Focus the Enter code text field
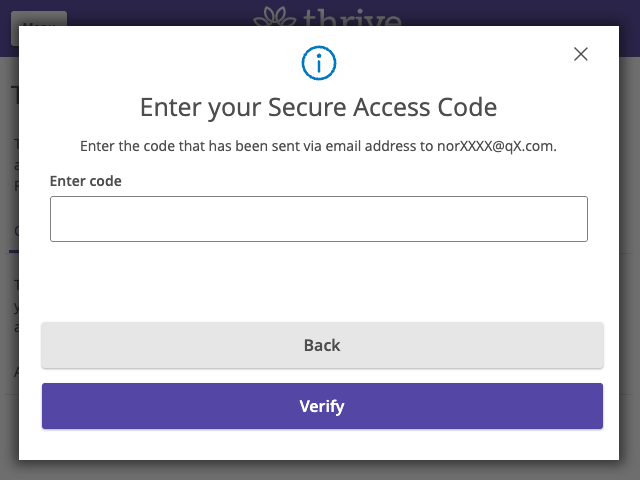Screen dimensions: 640x480 tap(319, 219)
